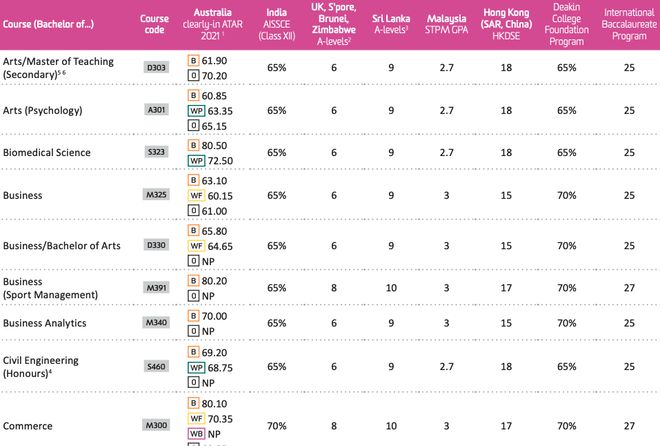Click the O campus box for Business Analytics
The image size is (660, 446).
(x=193, y=331)
